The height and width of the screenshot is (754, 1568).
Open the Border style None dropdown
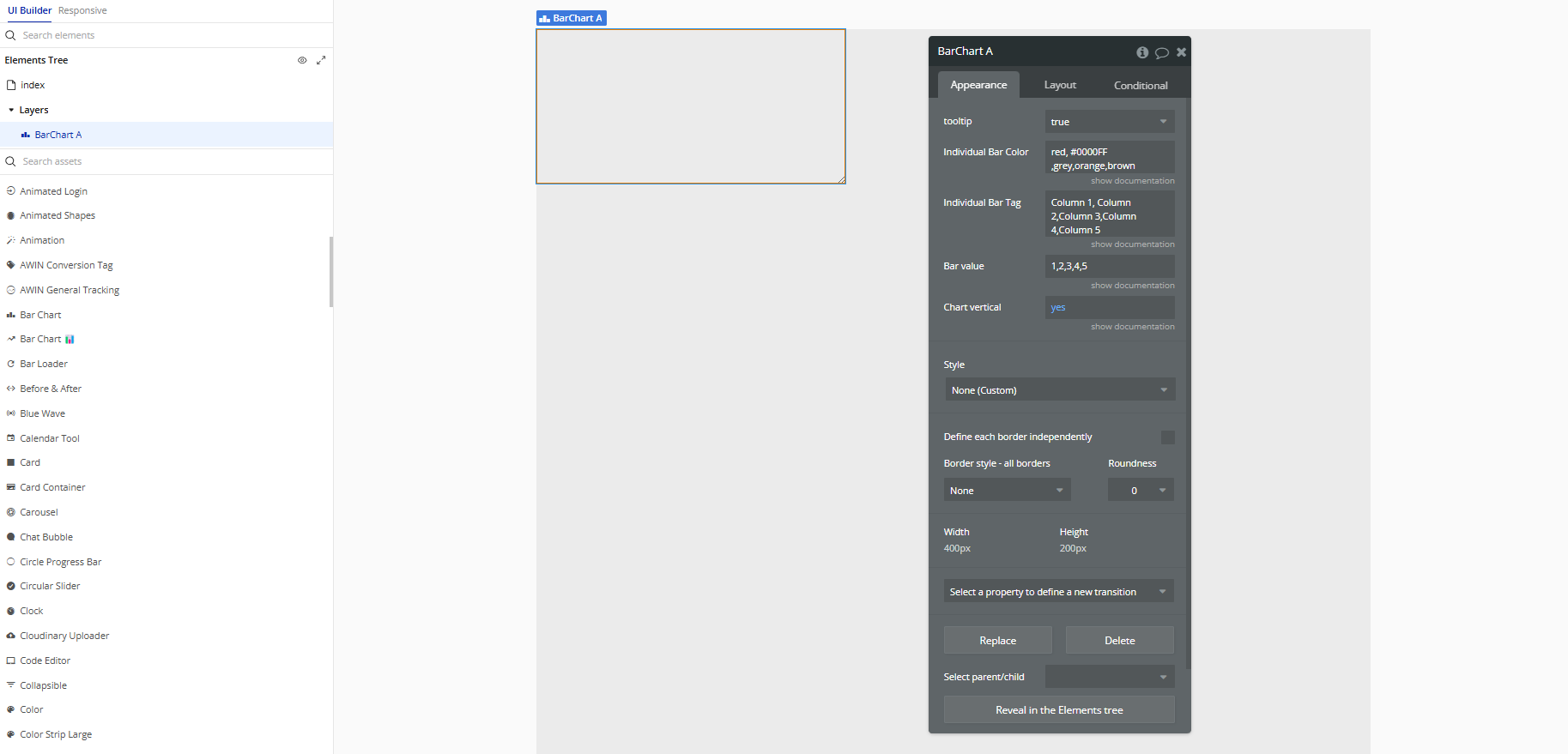tap(1008, 491)
